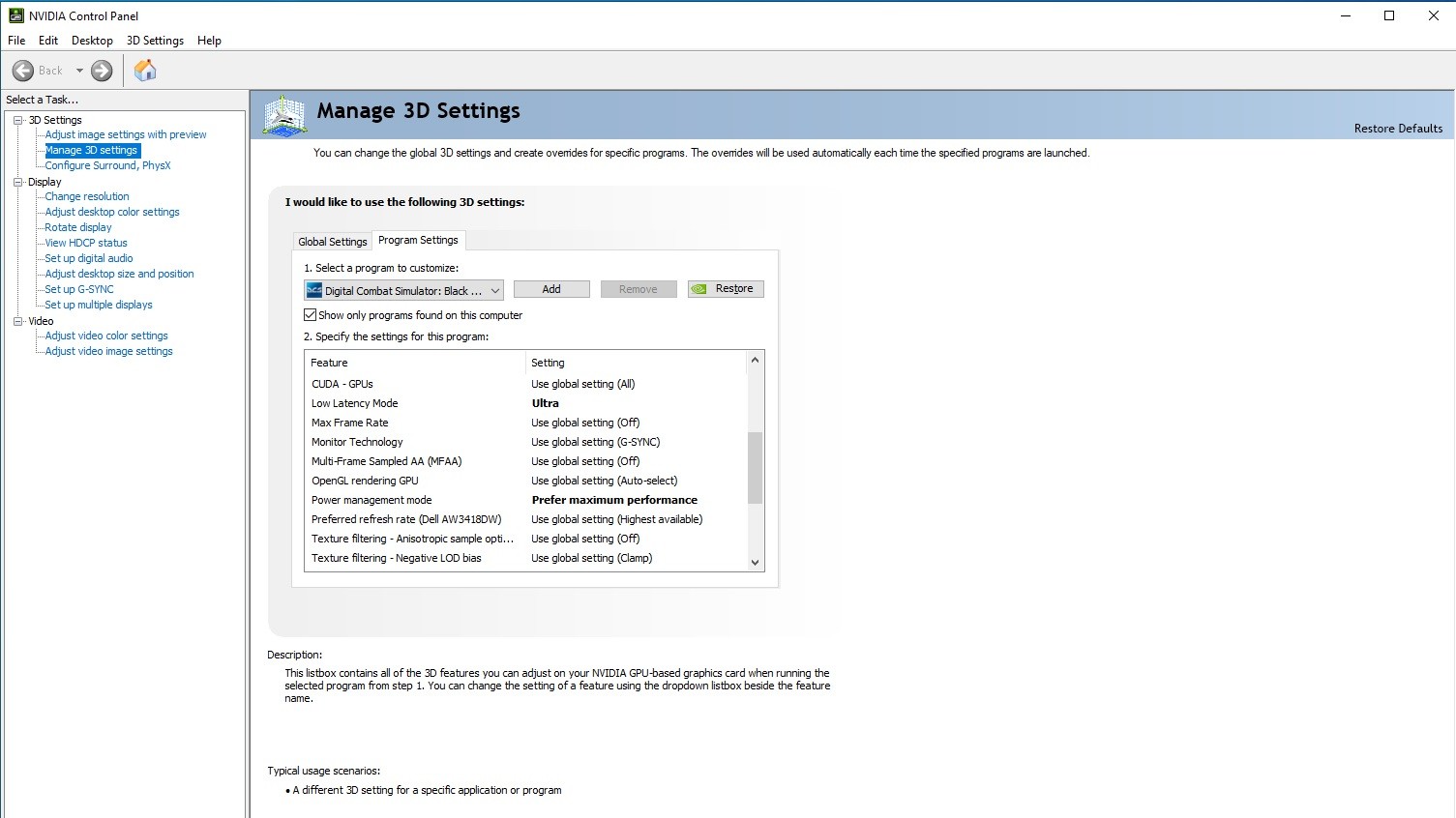Open the Desktop menu
Screen dimensions: 1456x818
(x=92, y=41)
